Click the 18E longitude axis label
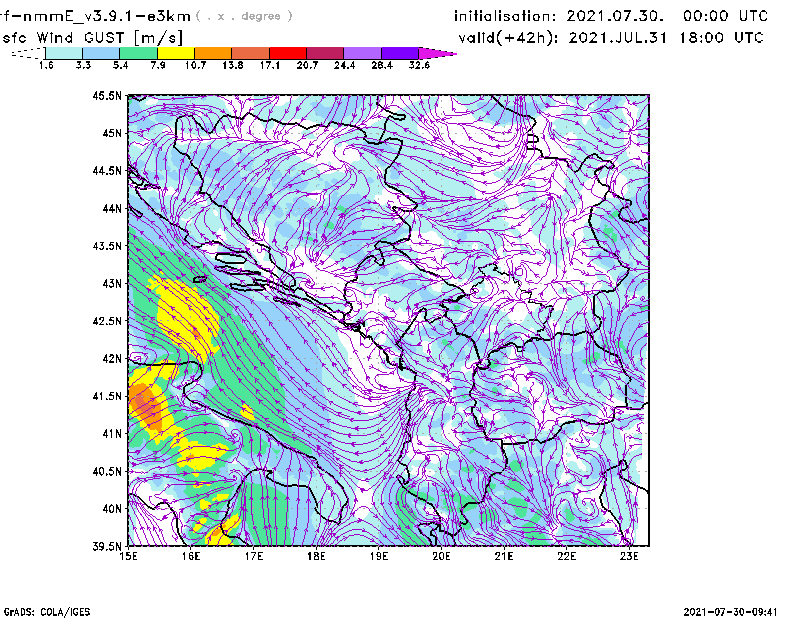Viewport: 800px width, 618px height. pos(316,556)
